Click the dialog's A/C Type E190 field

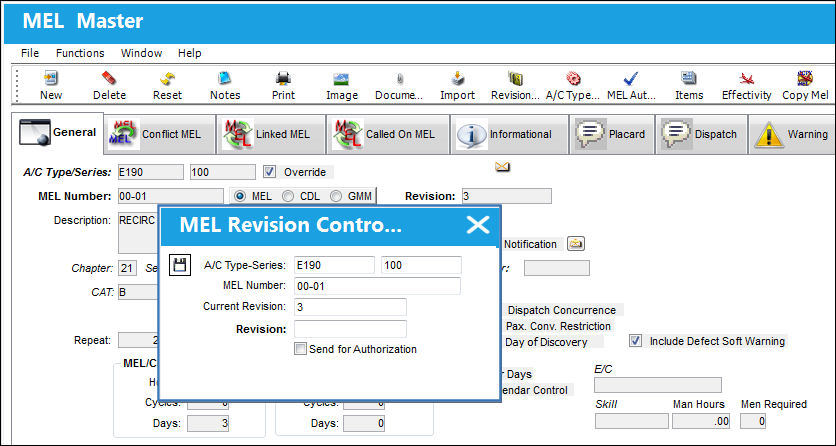[x=334, y=265]
